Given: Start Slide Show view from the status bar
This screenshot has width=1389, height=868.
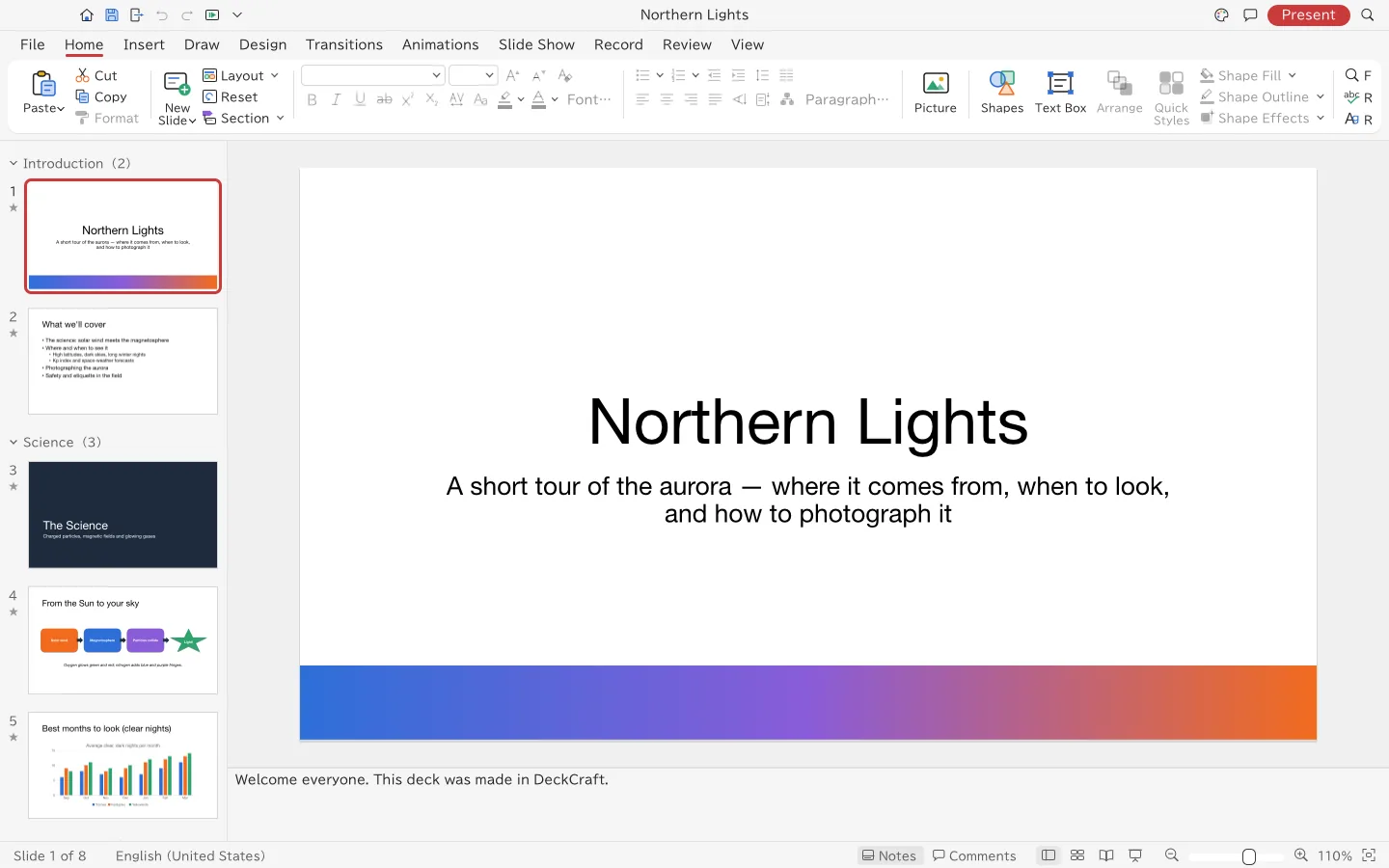Looking at the screenshot, I should coord(1135,855).
